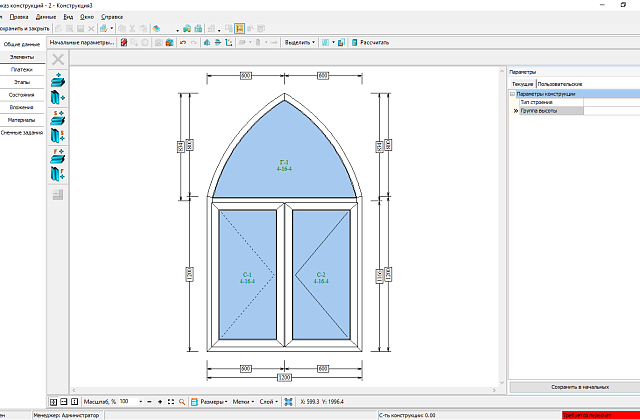This screenshot has width=640, height=420.
Task: Zoom in with the plus button
Action: (160, 402)
